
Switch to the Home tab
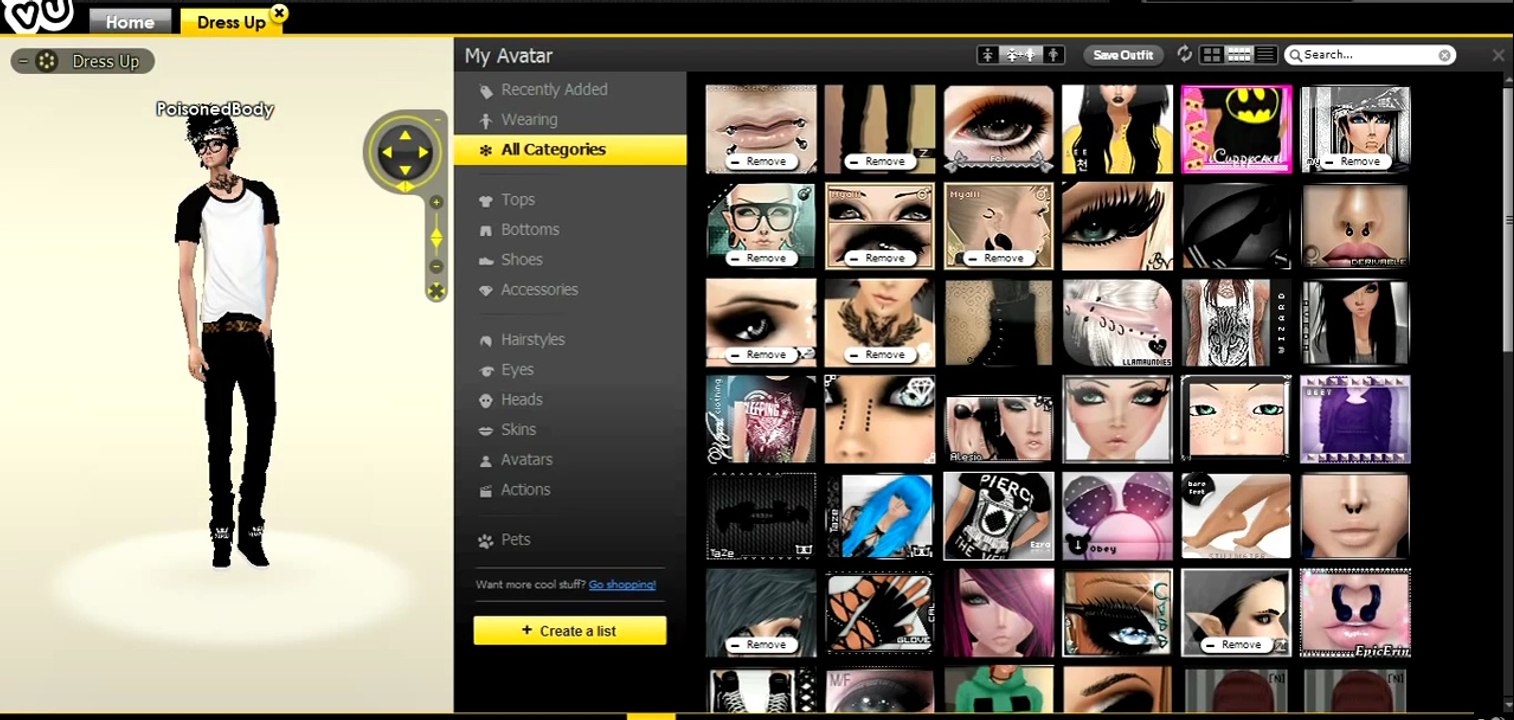pyautogui.click(x=130, y=22)
